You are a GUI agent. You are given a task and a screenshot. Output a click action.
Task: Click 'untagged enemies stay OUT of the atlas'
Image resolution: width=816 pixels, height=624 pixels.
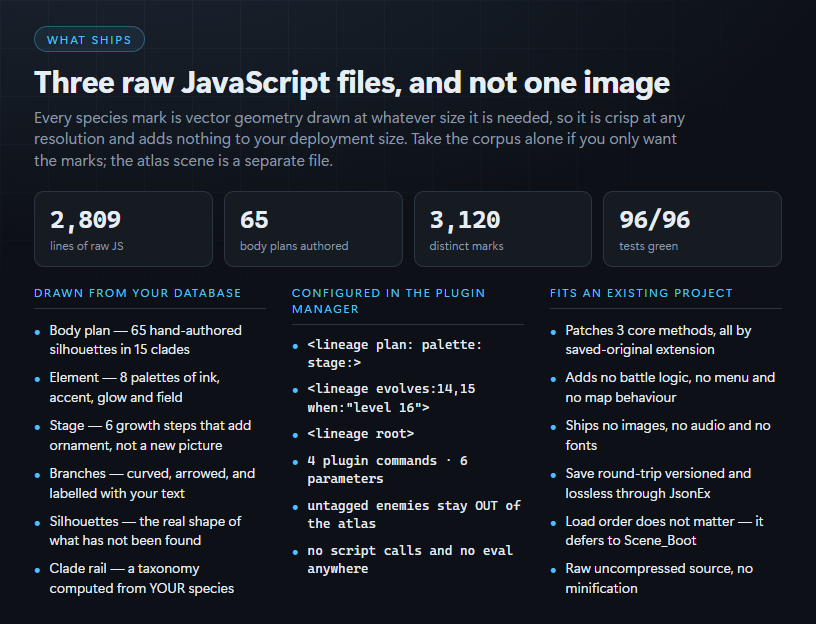pyautogui.click(x=414, y=515)
